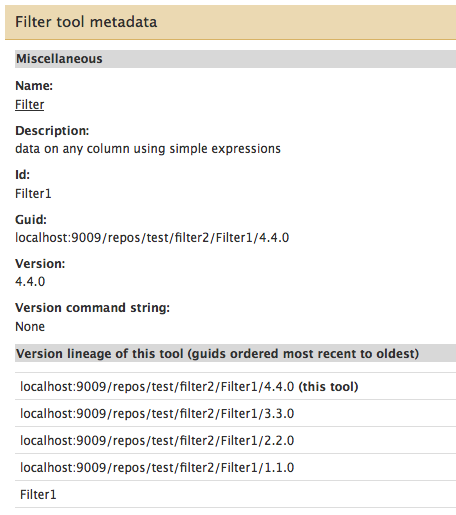
Task: Select the Id value 'Filter1' under Id
Action: coord(33,194)
